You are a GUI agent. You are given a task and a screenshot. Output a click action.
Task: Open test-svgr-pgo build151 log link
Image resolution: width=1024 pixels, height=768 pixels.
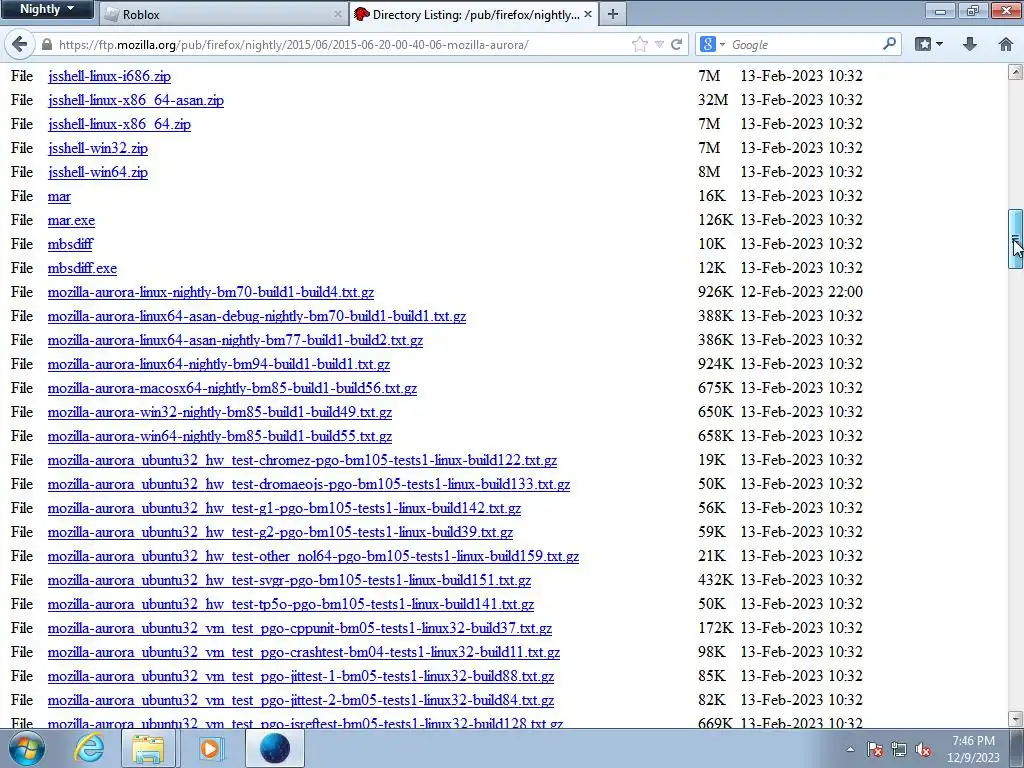[289, 581]
